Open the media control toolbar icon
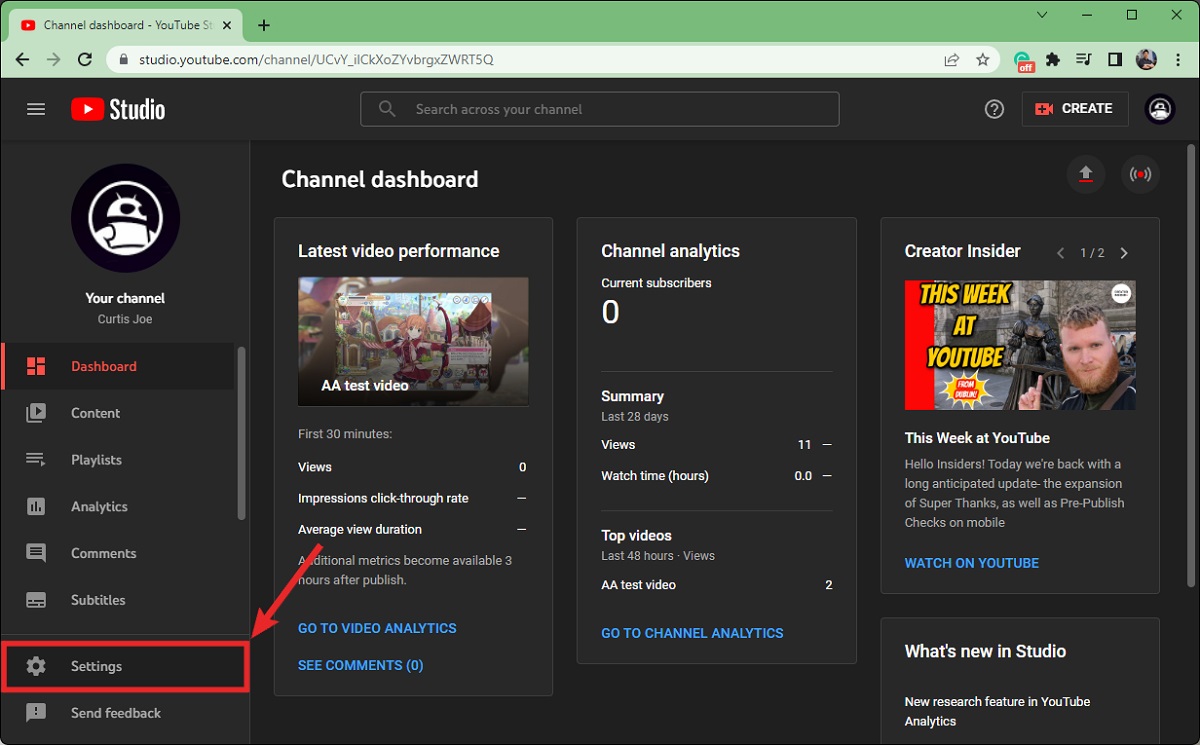The height and width of the screenshot is (745, 1200). [1084, 60]
